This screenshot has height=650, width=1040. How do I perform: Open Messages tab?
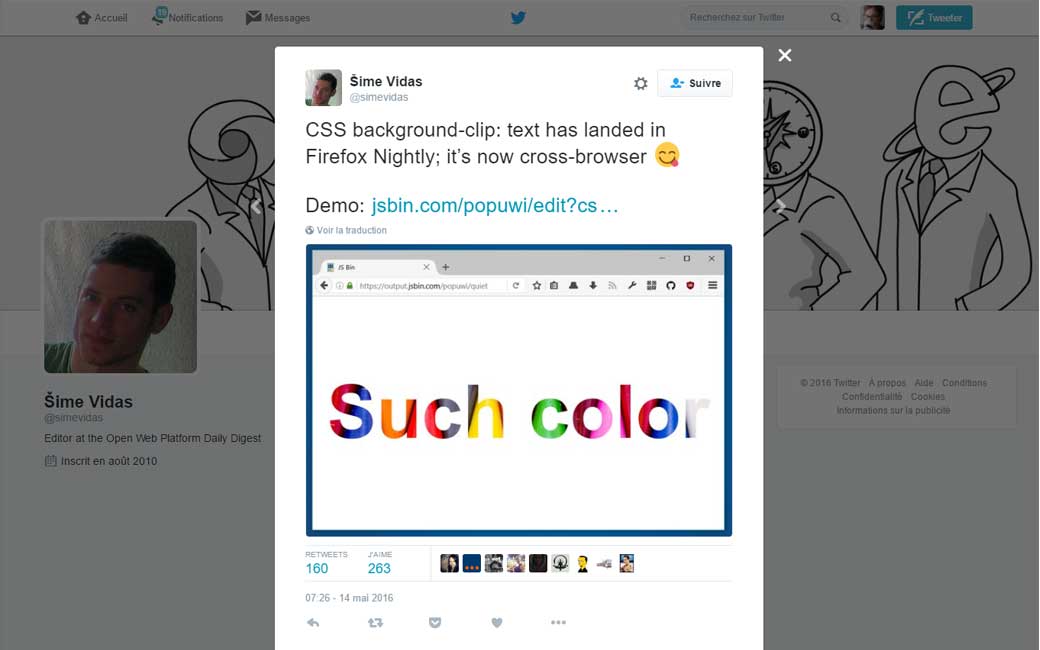coord(278,18)
